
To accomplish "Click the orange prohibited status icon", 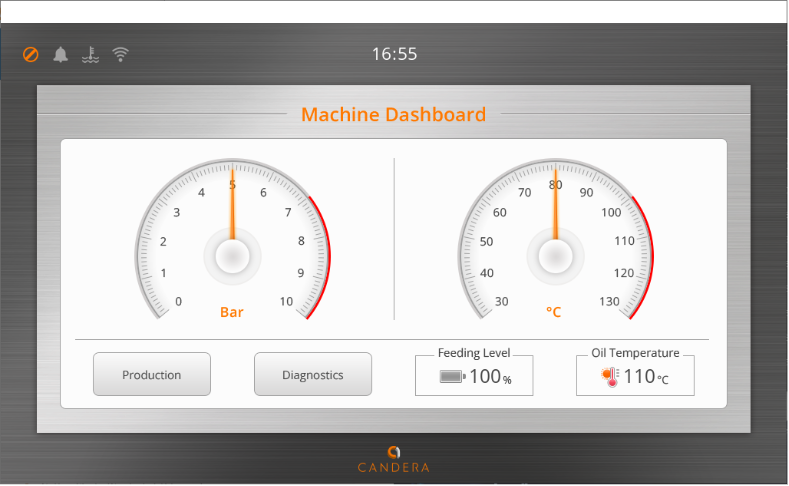I will (x=31, y=54).
